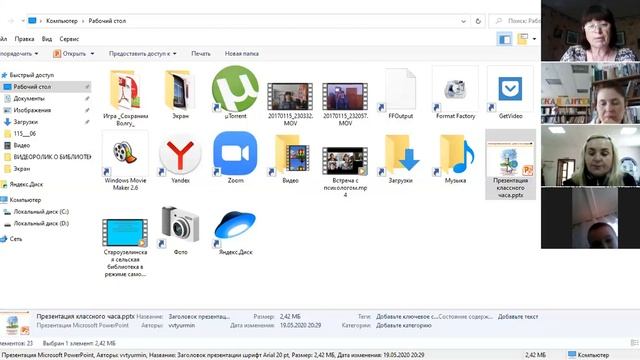Viewport: 640px width, 360px height.
Task: Select blonde participant's video tile
Action: tap(591, 156)
